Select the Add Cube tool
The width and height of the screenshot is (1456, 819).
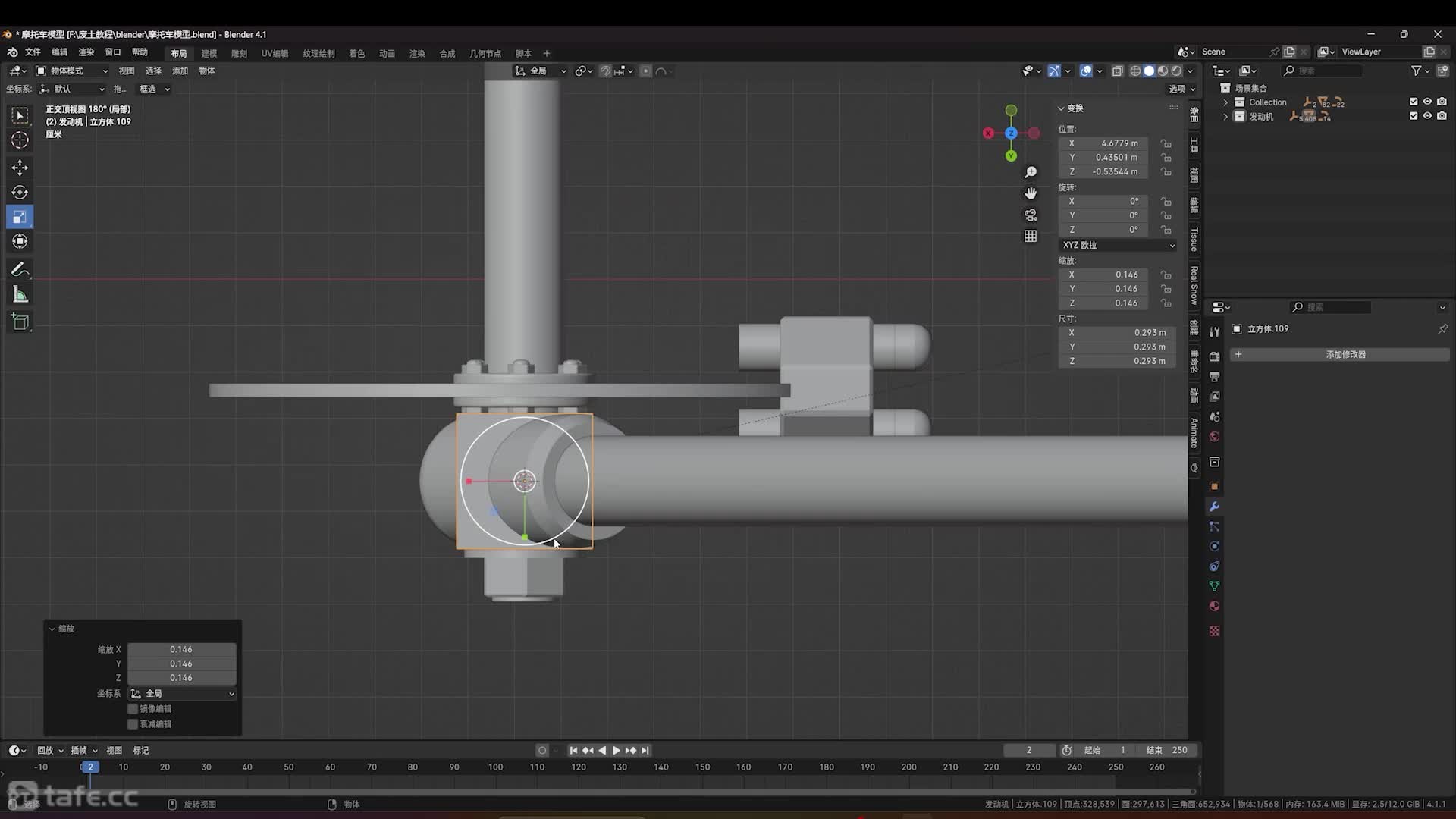(x=20, y=322)
